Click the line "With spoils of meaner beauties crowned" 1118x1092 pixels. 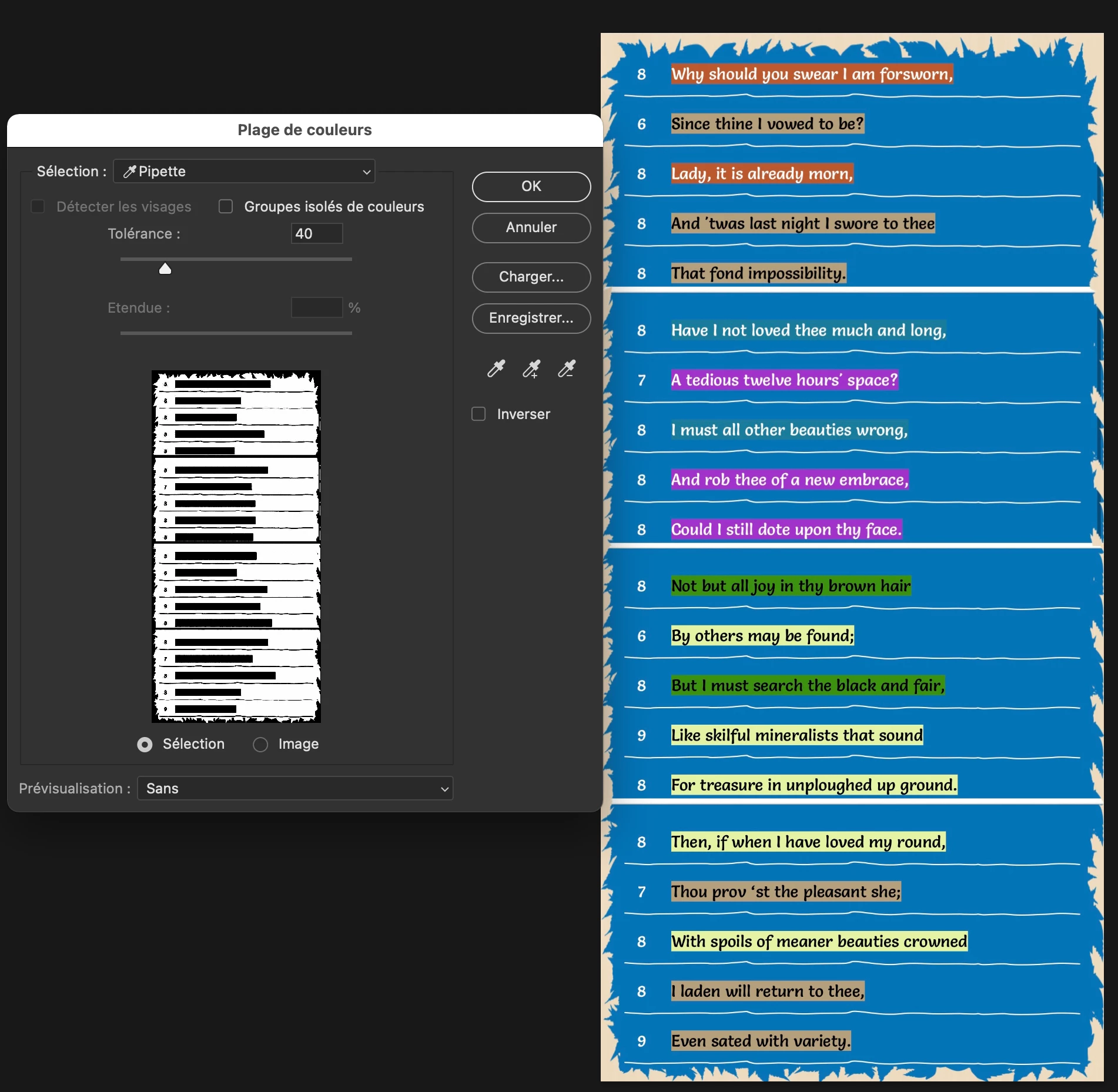pos(819,942)
